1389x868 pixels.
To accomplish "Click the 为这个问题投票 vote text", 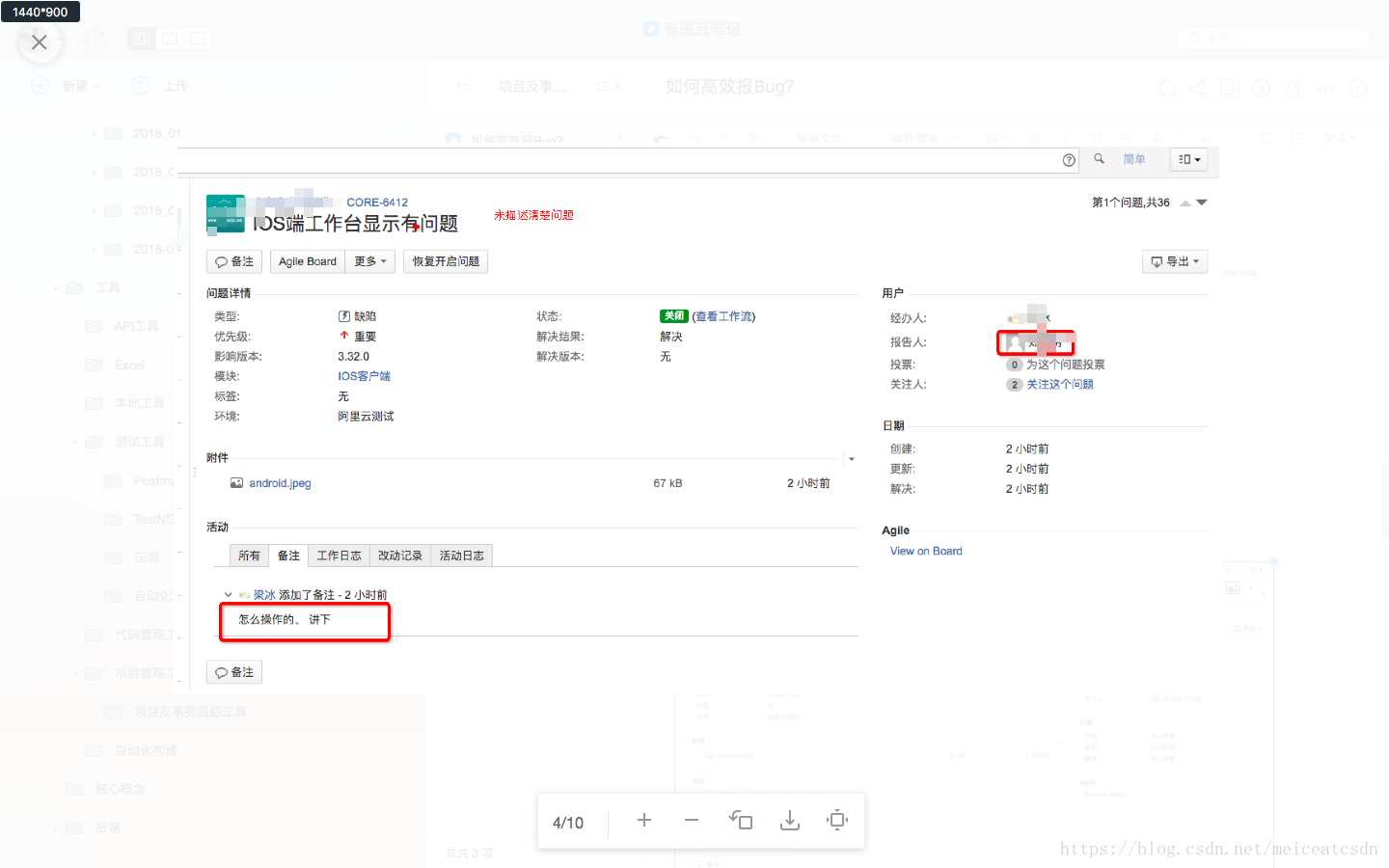I will coord(1066,365).
